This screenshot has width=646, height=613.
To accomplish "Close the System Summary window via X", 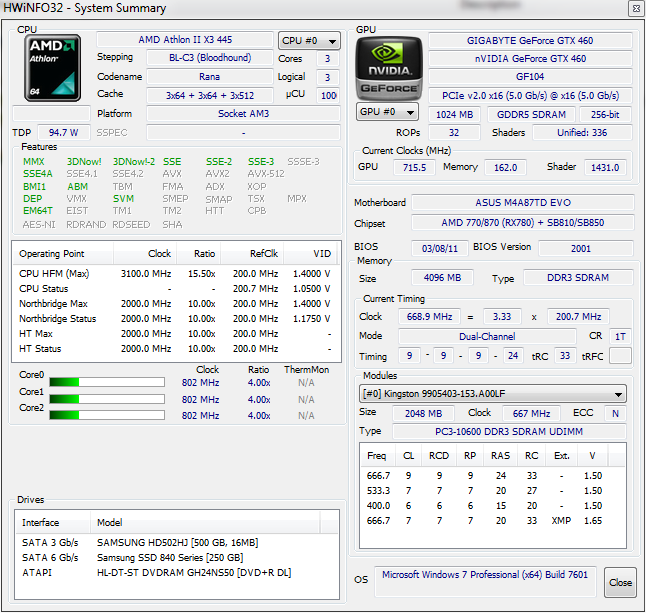I will (636, 9).
